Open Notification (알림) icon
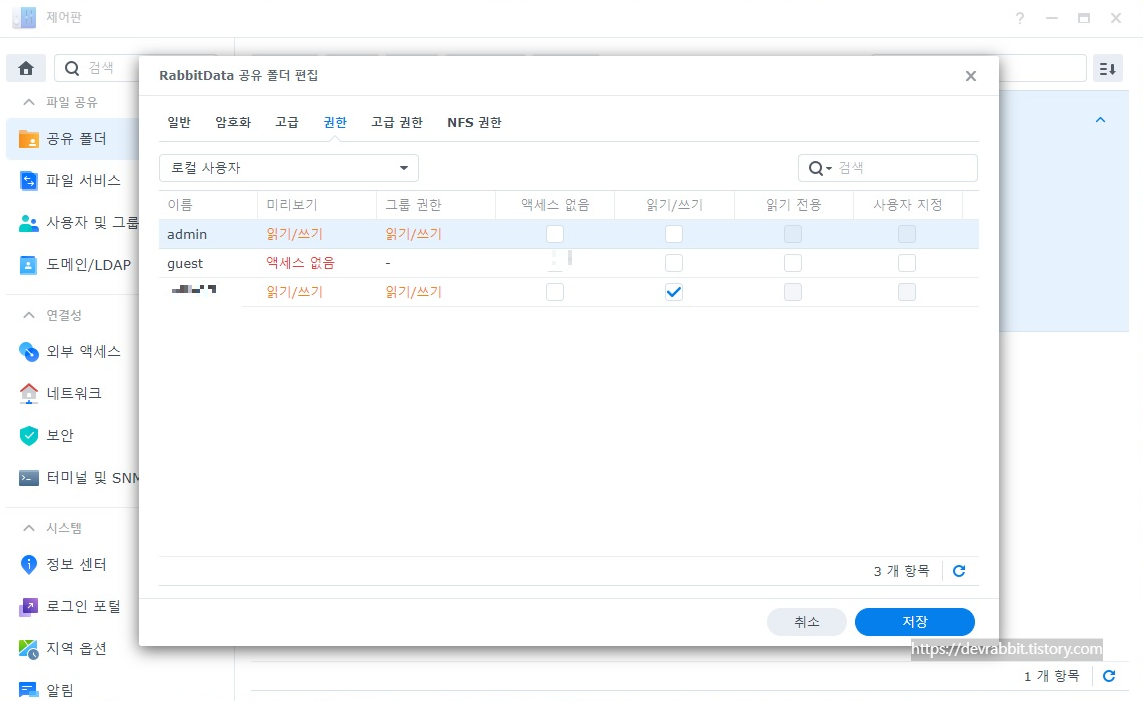The height and width of the screenshot is (701, 1143). click(28, 689)
